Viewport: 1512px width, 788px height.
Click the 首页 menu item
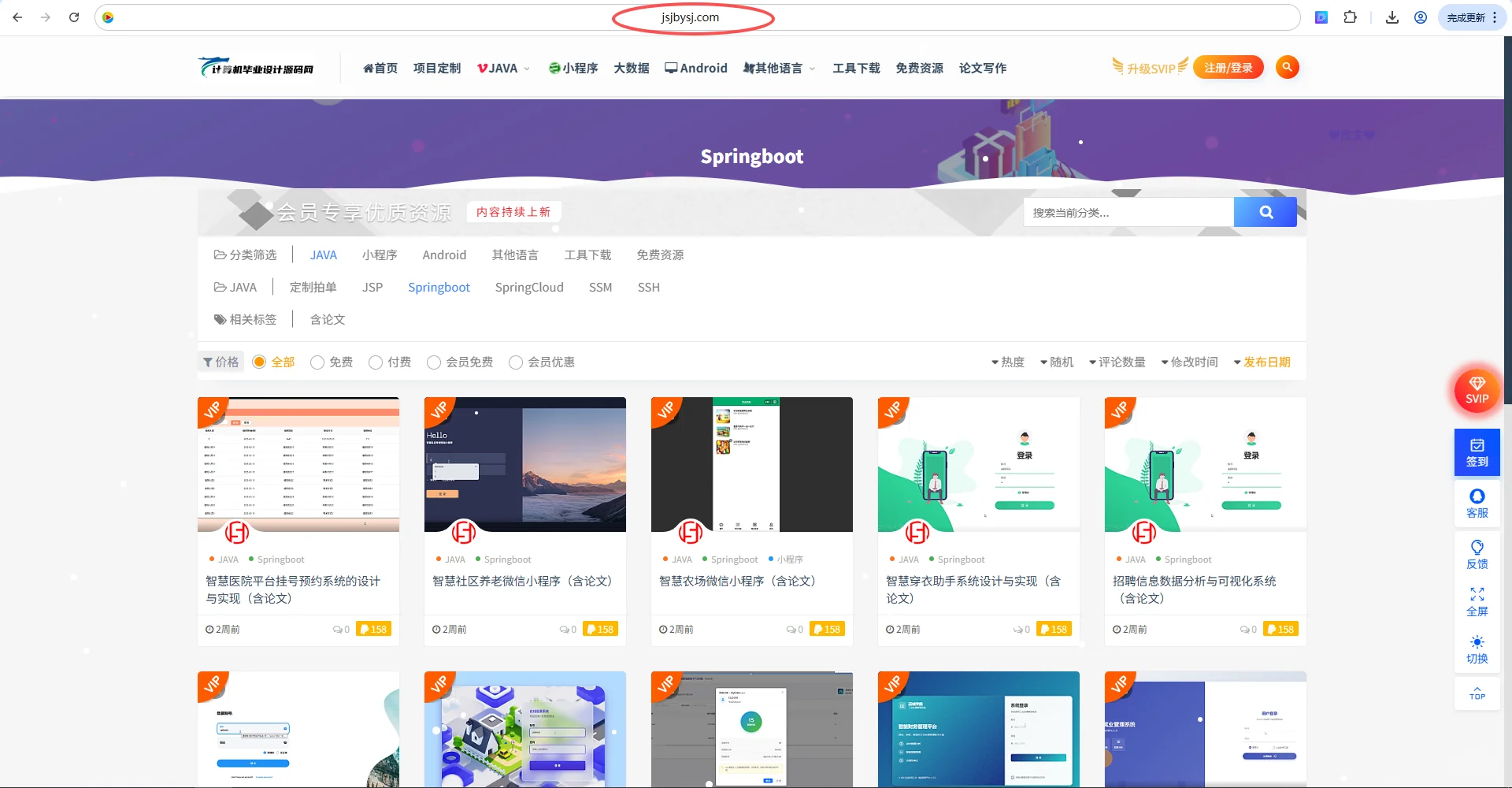pyautogui.click(x=380, y=68)
